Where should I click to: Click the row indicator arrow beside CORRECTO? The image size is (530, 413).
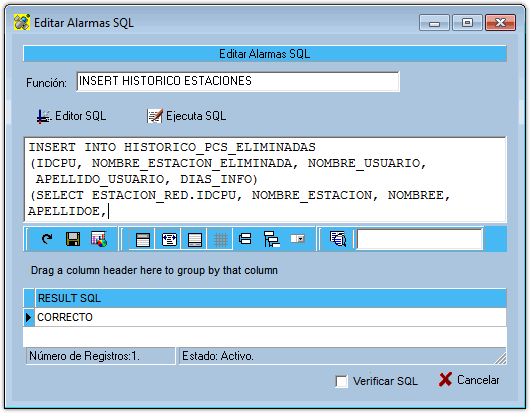[29, 317]
